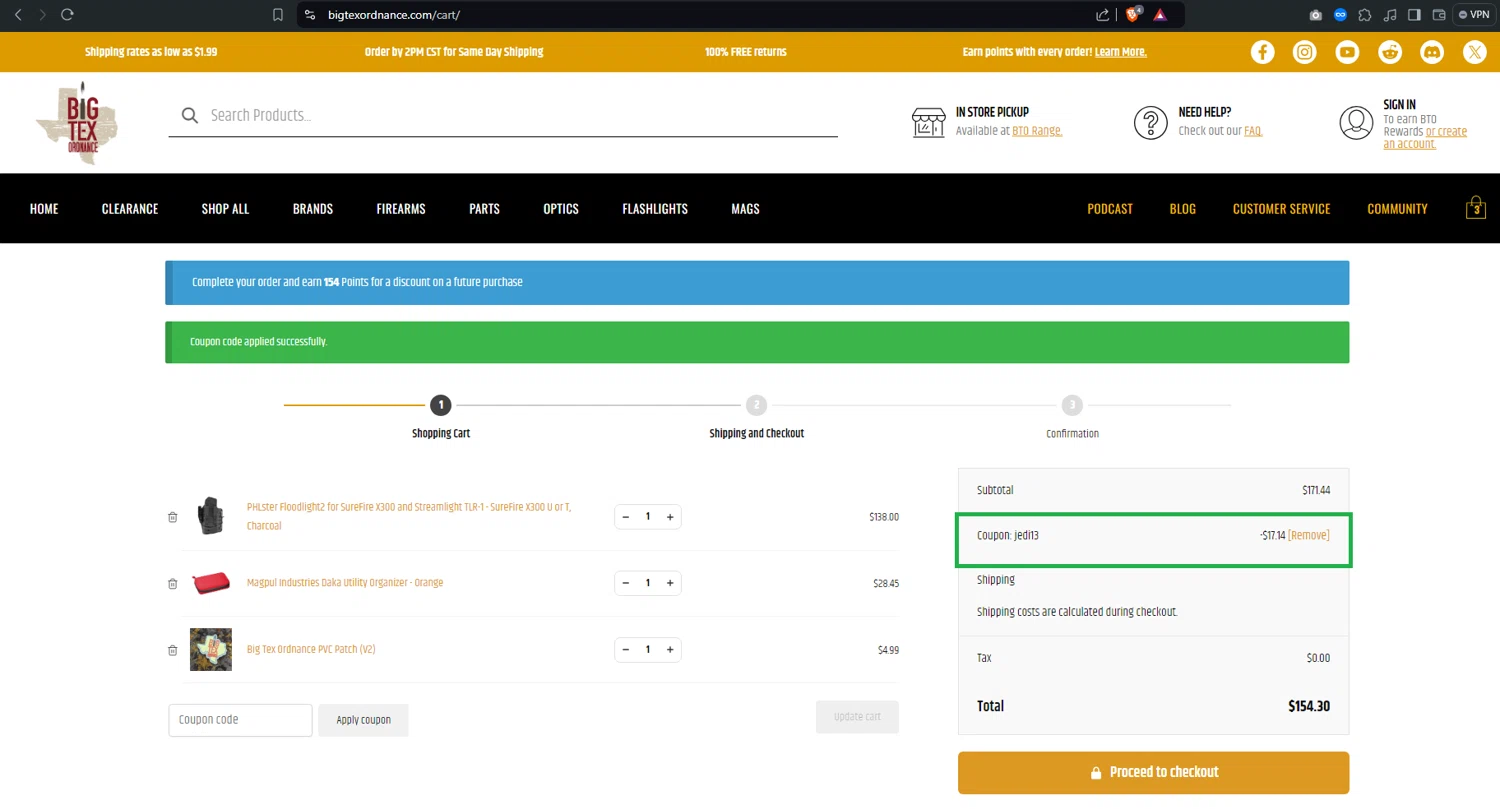The height and width of the screenshot is (809, 1500).
Task: Open the SHOP ALL menu
Action: (225, 209)
